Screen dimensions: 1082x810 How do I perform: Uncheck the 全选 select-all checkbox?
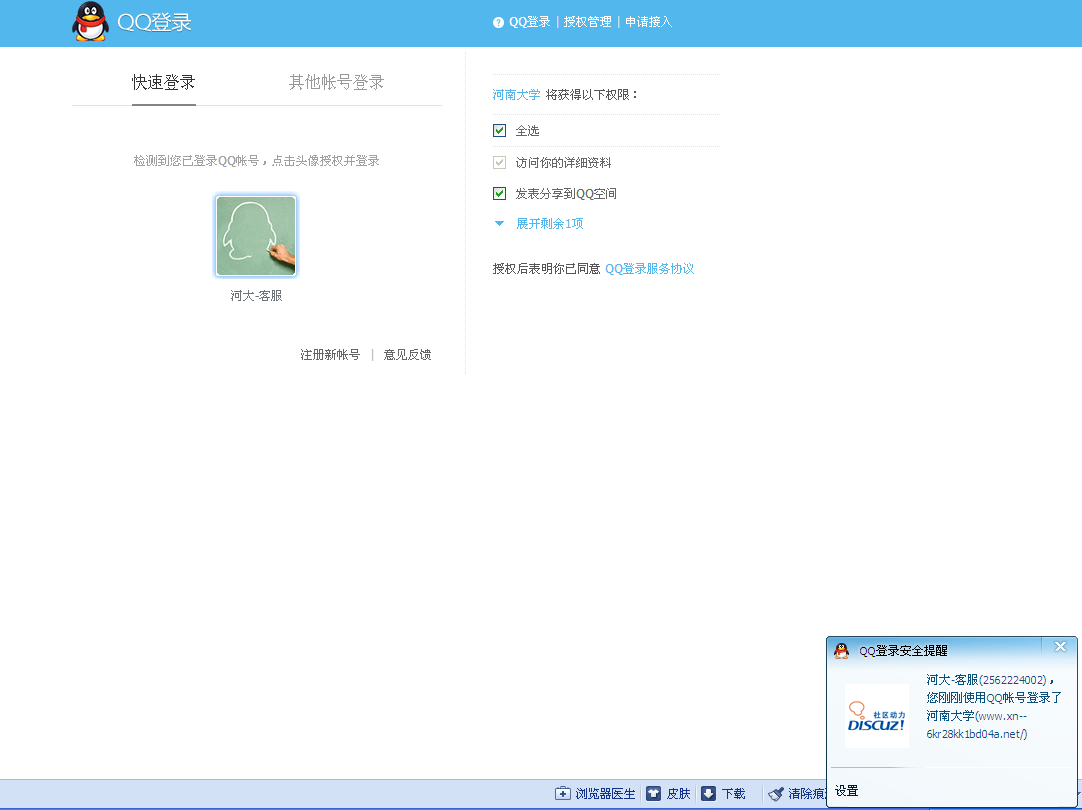pyautogui.click(x=500, y=131)
